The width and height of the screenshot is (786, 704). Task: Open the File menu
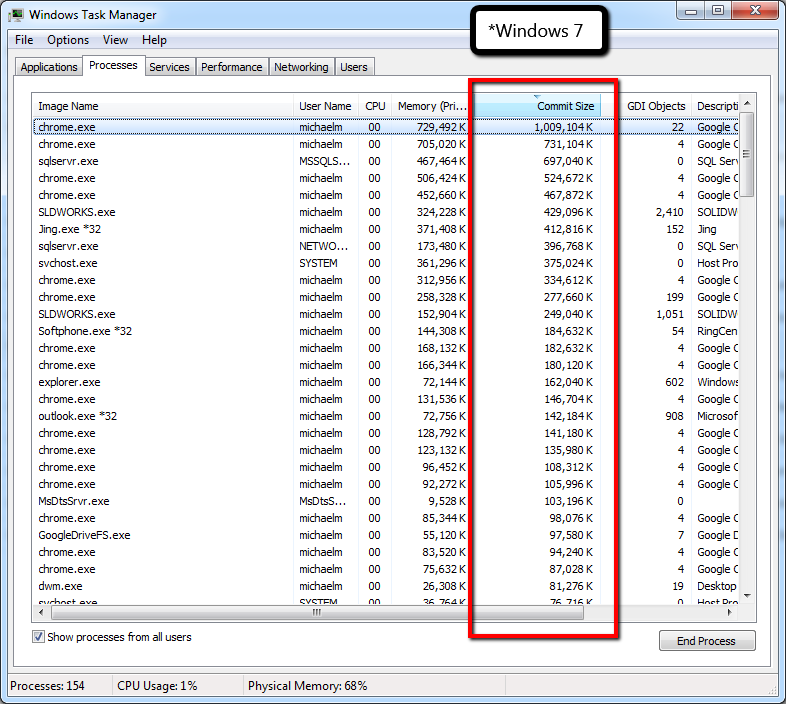(x=24, y=40)
